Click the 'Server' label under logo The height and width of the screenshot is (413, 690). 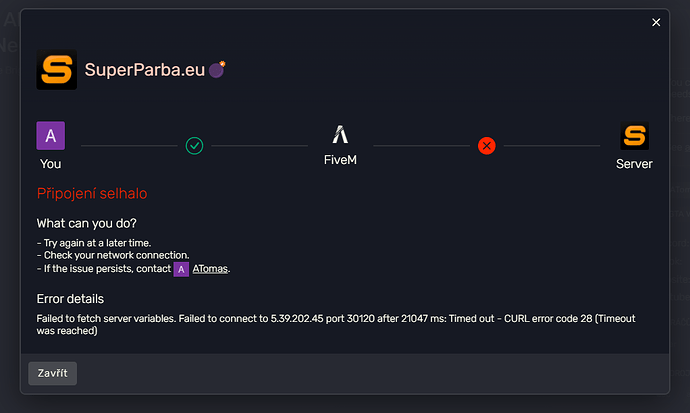[x=634, y=164]
